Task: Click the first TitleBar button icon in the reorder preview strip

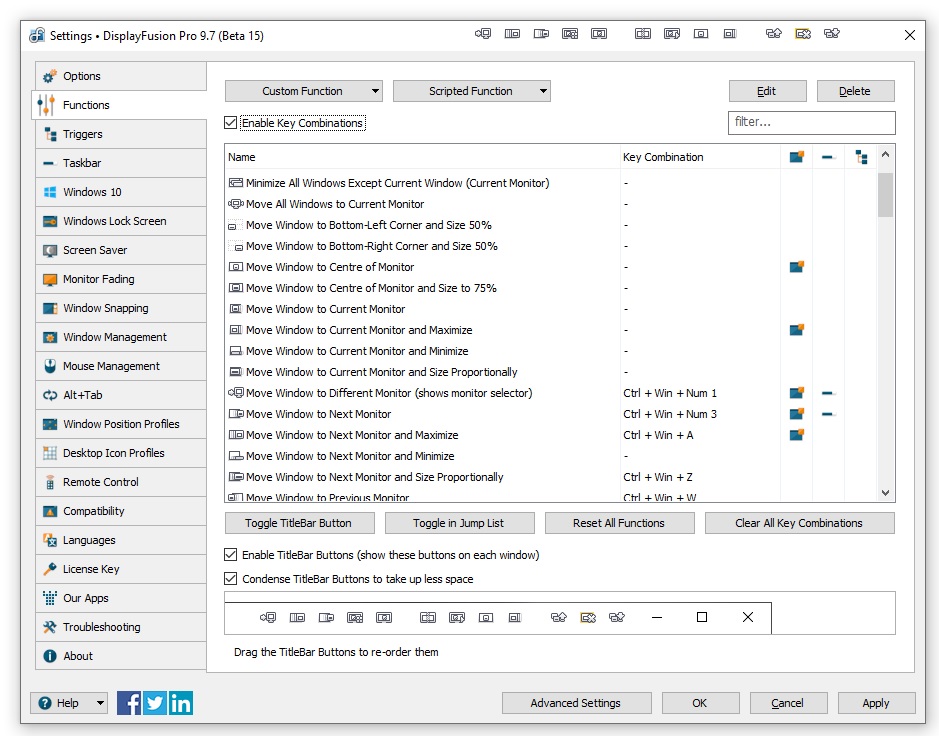Action: (x=268, y=618)
